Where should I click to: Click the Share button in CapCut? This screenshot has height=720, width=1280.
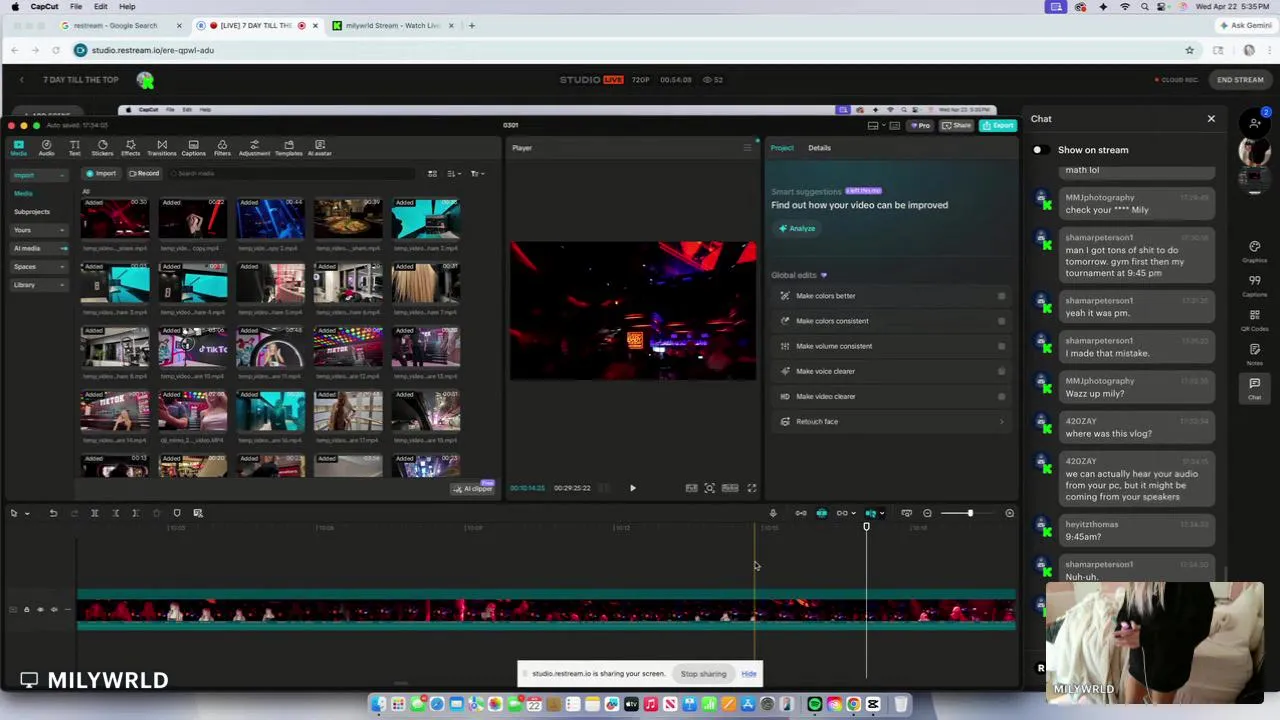pos(958,126)
